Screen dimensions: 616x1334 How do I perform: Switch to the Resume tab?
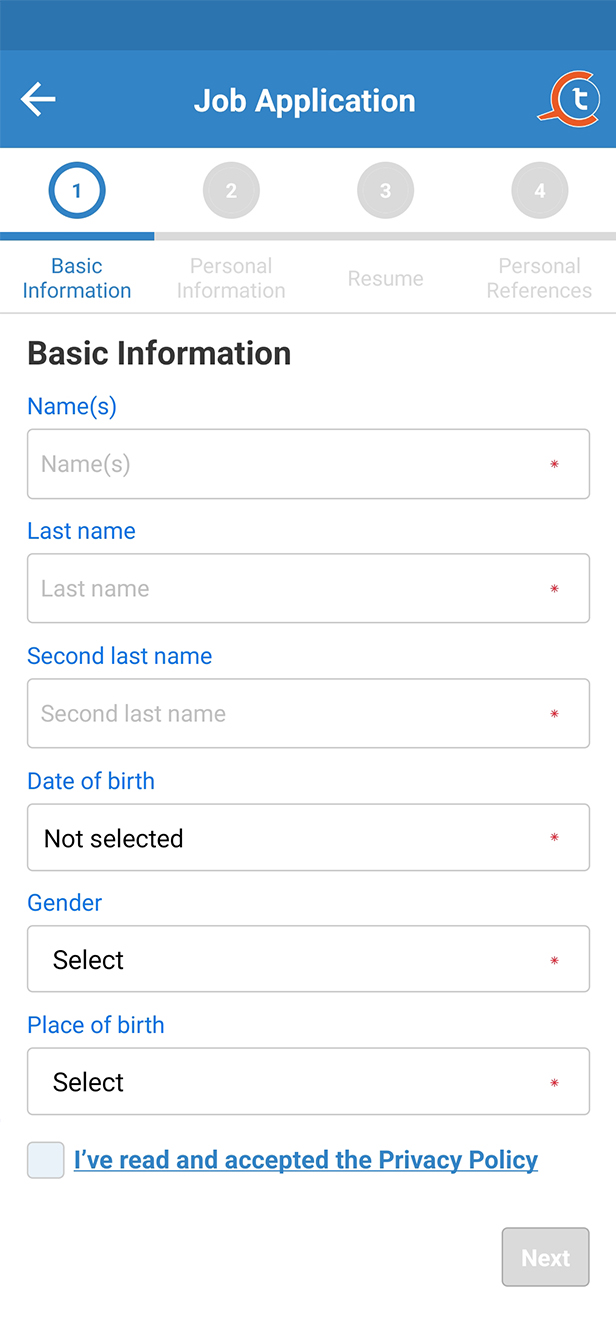[x=385, y=278]
